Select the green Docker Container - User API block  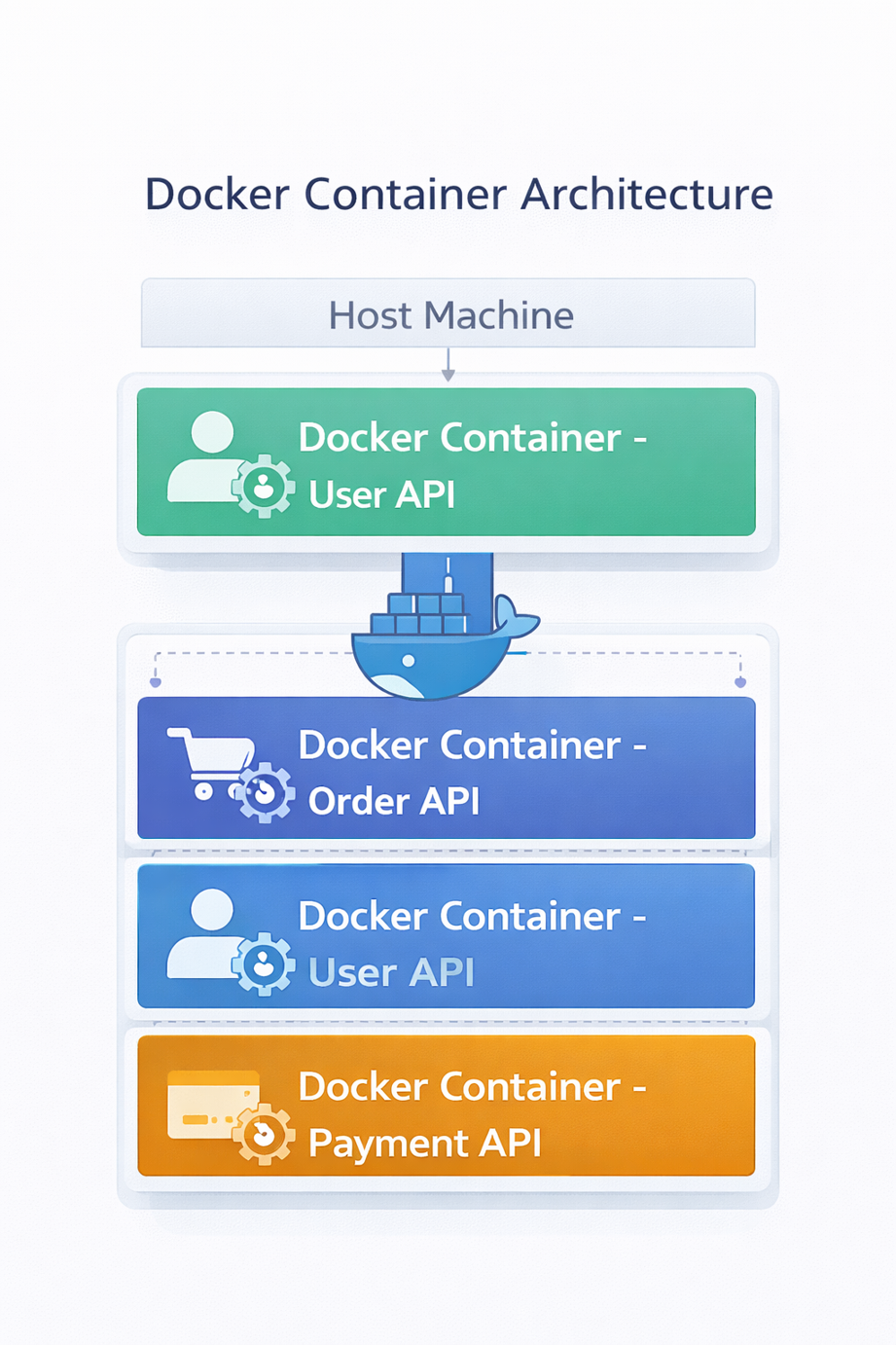(447, 462)
